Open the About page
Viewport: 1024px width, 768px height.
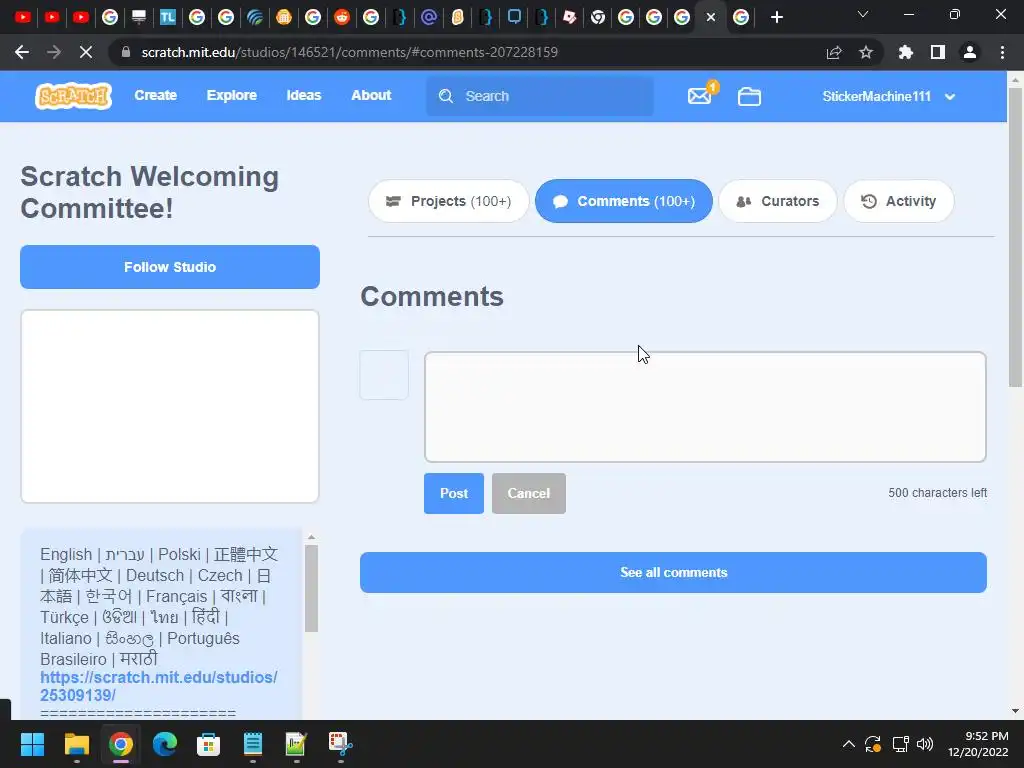click(371, 95)
